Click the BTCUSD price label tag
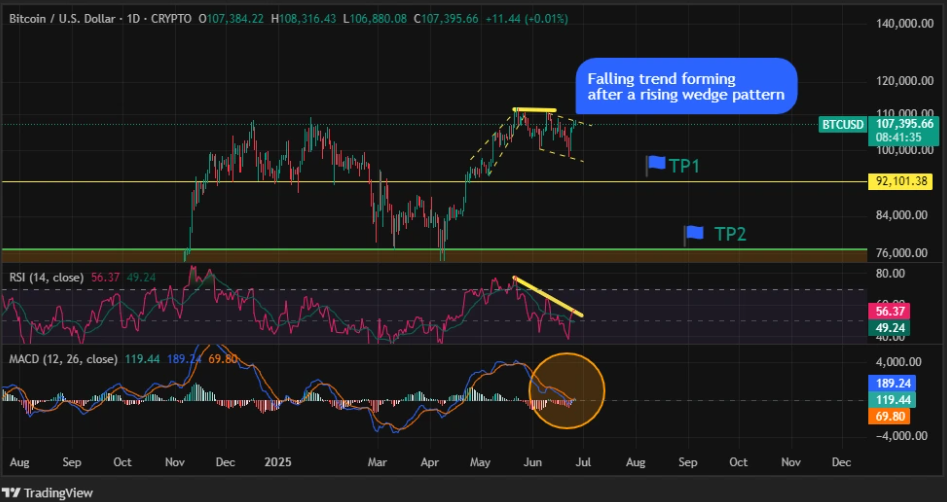Image resolution: width=947 pixels, height=502 pixels. click(x=843, y=124)
